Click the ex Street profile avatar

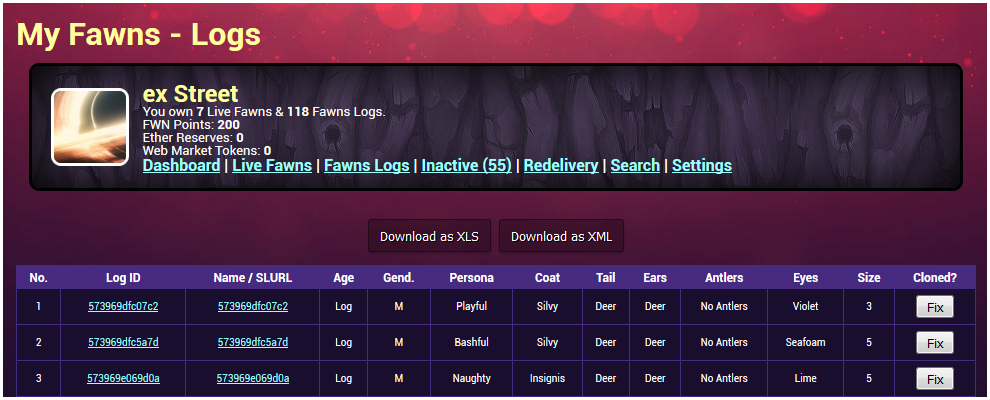click(x=90, y=127)
